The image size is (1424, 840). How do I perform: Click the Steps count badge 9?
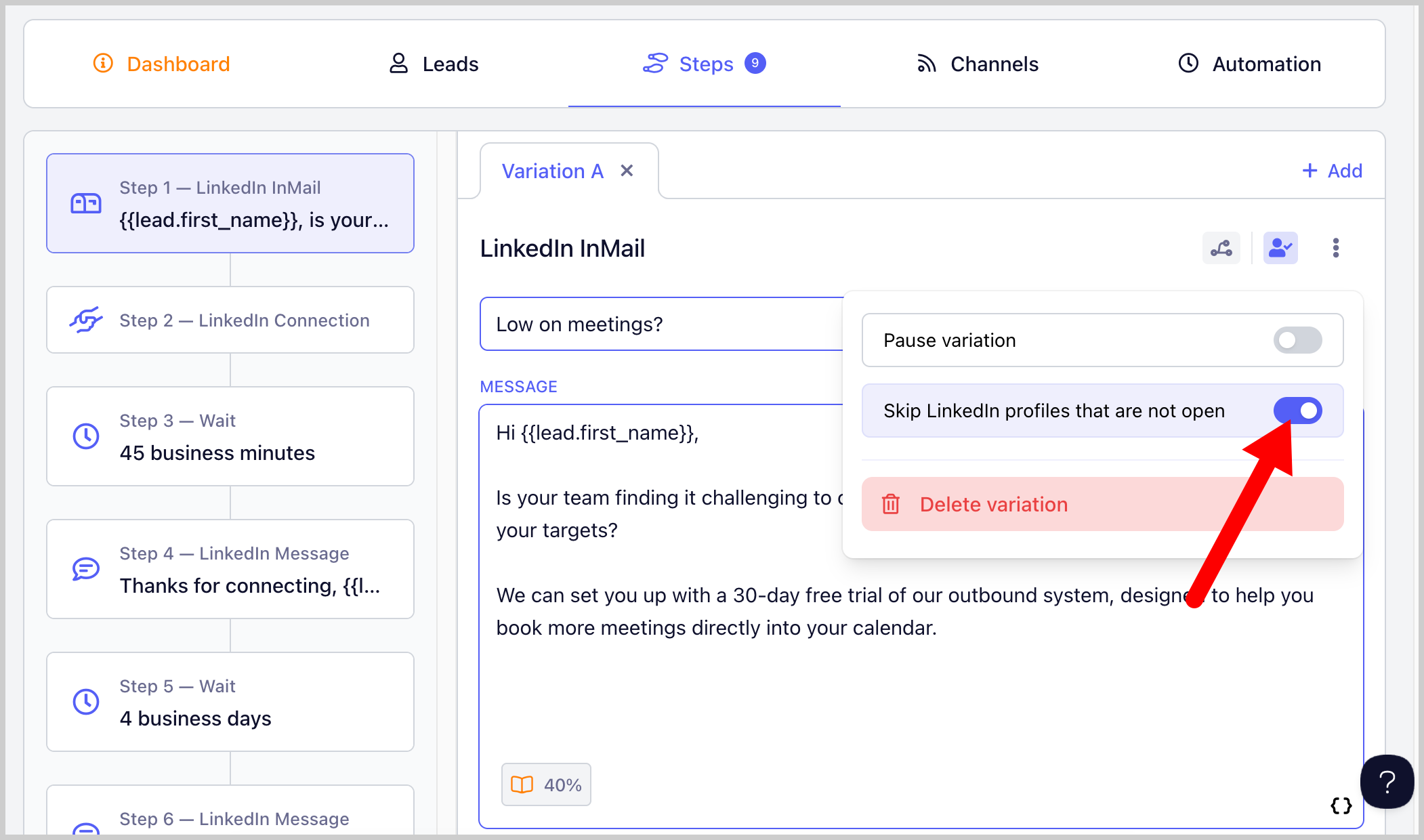click(755, 63)
